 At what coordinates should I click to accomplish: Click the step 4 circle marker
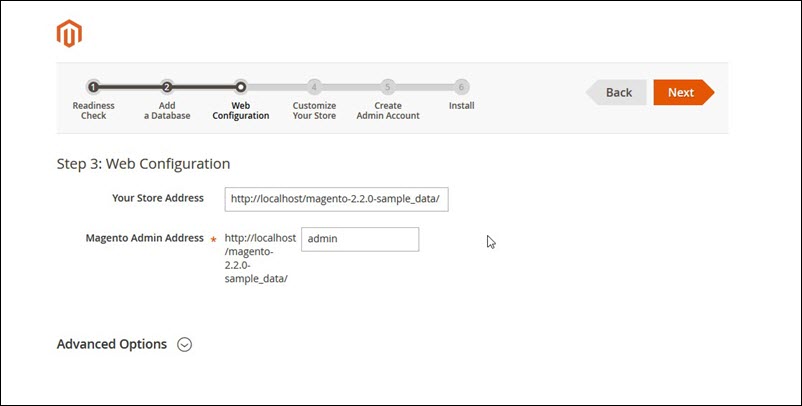(x=314, y=87)
